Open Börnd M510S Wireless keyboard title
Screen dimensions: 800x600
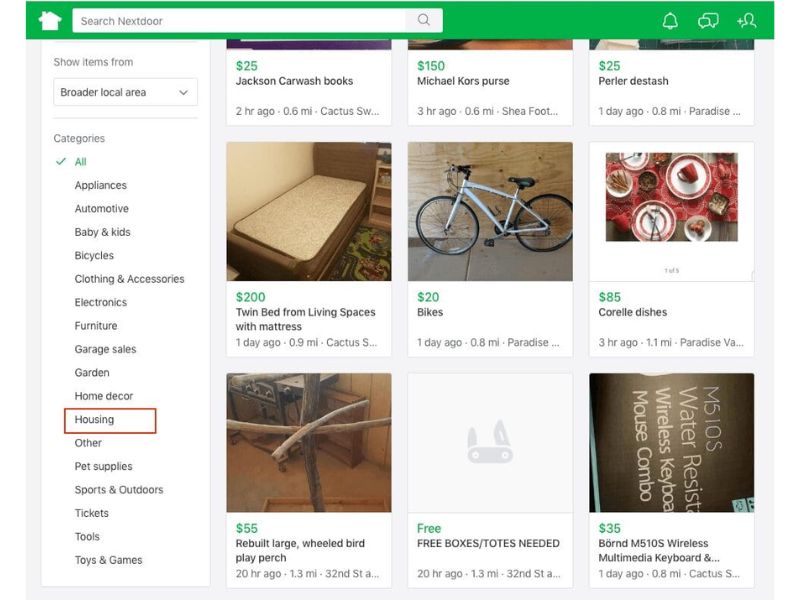coord(659,551)
